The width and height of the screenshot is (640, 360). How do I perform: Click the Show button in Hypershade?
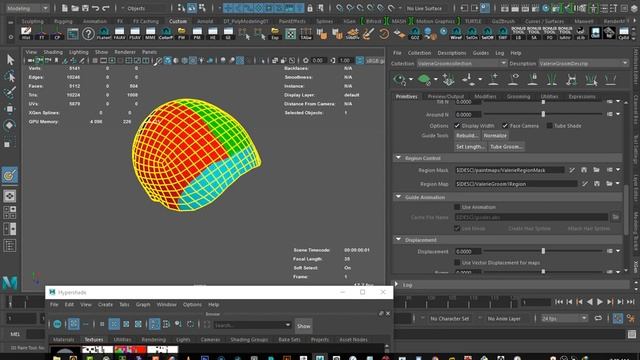(x=304, y=326)
